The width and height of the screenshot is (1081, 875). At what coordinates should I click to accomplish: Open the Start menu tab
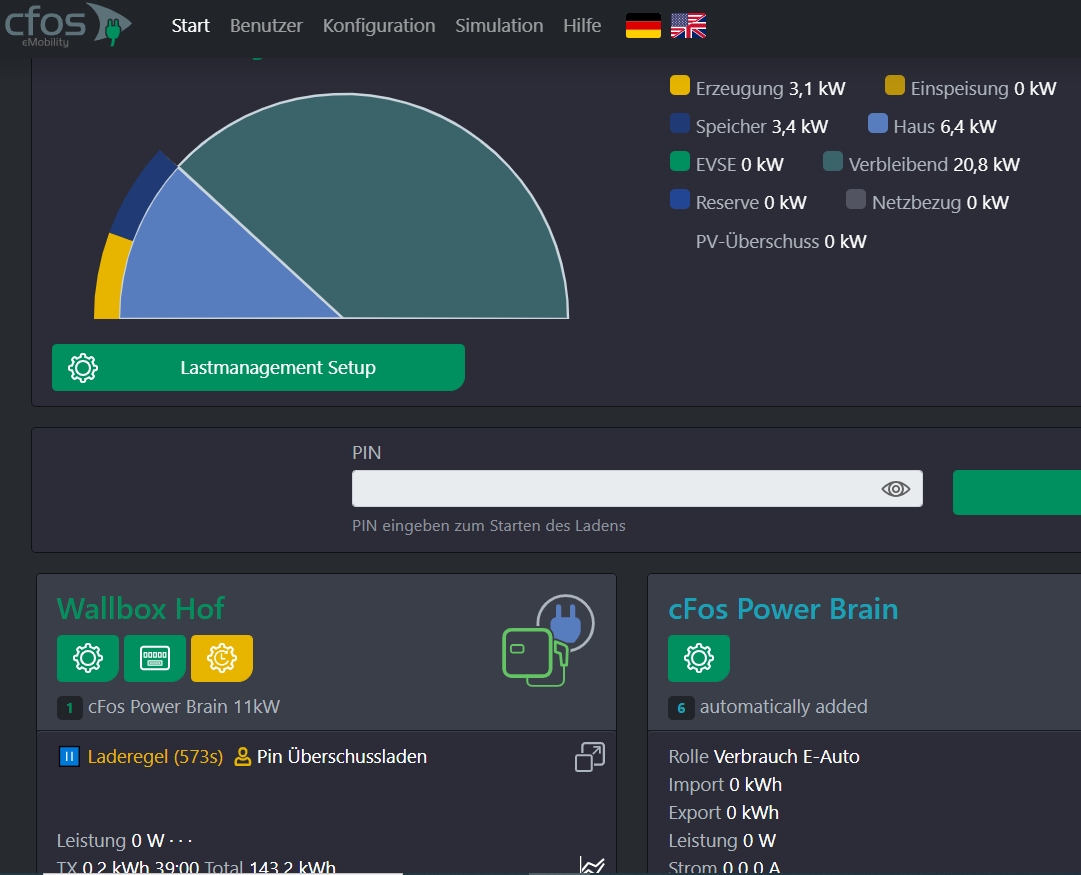pyautogui.click(x=190, y=26)
